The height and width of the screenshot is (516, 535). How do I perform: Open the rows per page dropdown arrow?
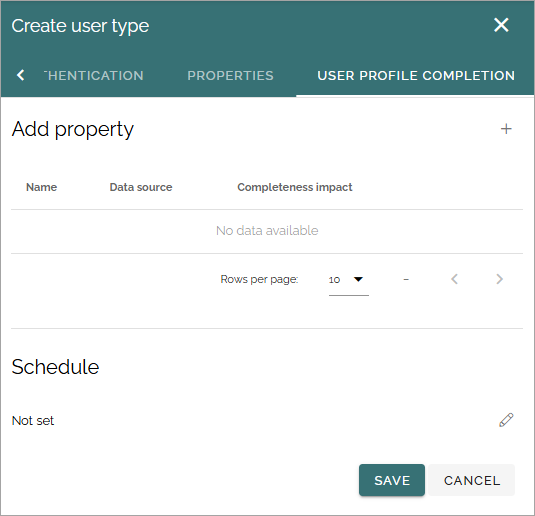358,279
